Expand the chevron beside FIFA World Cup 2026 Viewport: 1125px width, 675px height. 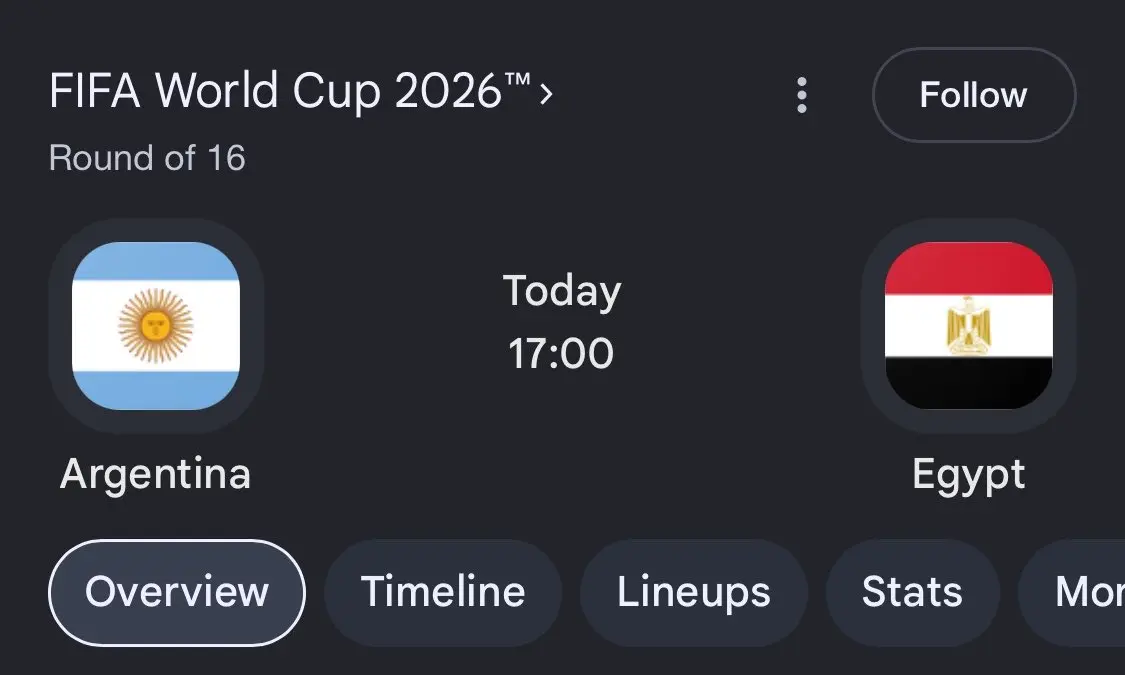547,93
